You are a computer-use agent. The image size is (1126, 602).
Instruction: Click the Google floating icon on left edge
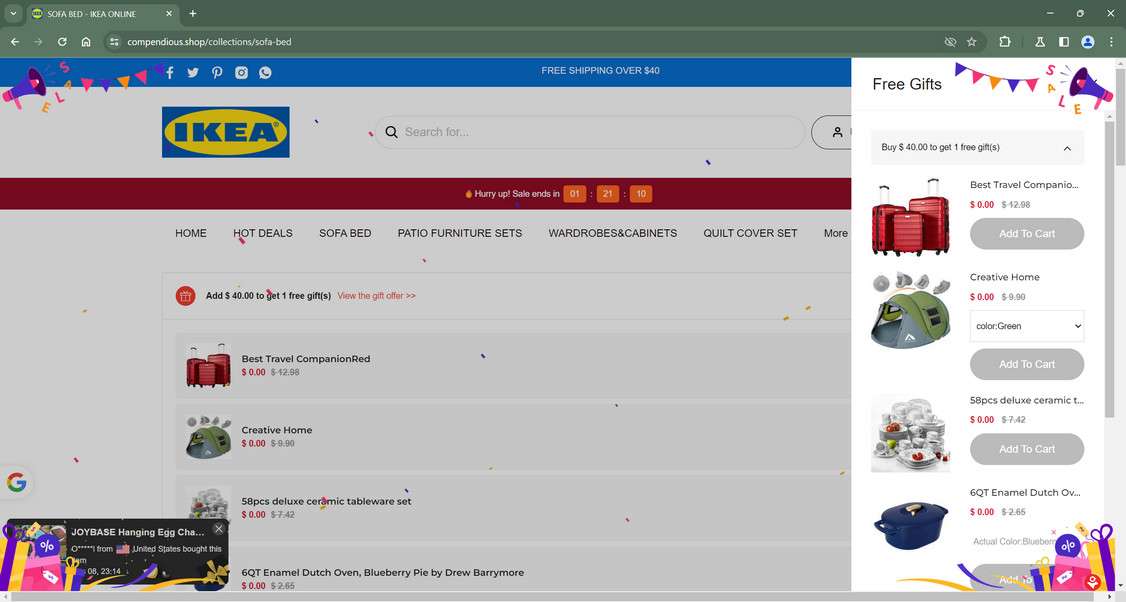click(17, 482)
